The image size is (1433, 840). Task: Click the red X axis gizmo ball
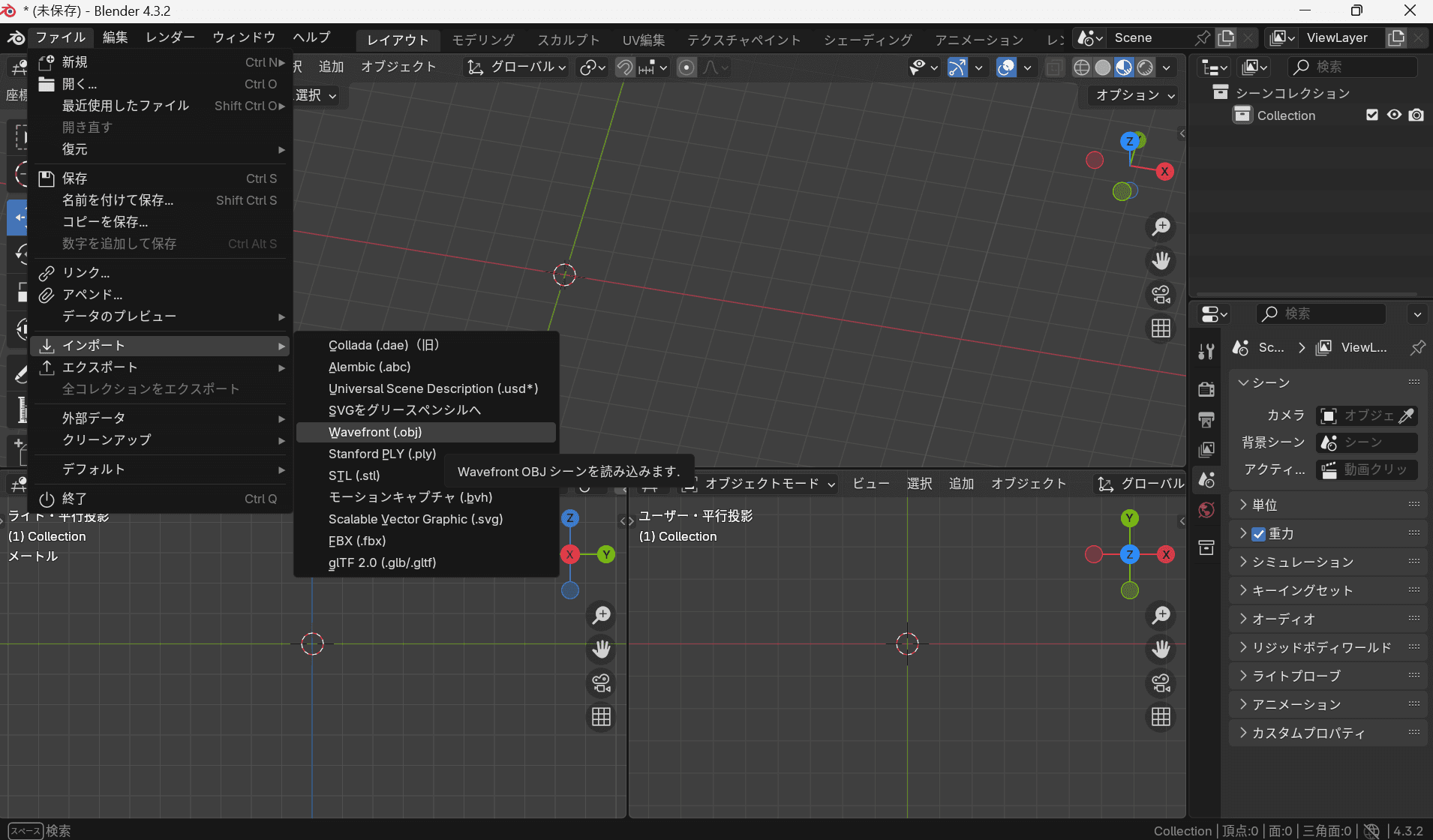(x=1164, y=172)
